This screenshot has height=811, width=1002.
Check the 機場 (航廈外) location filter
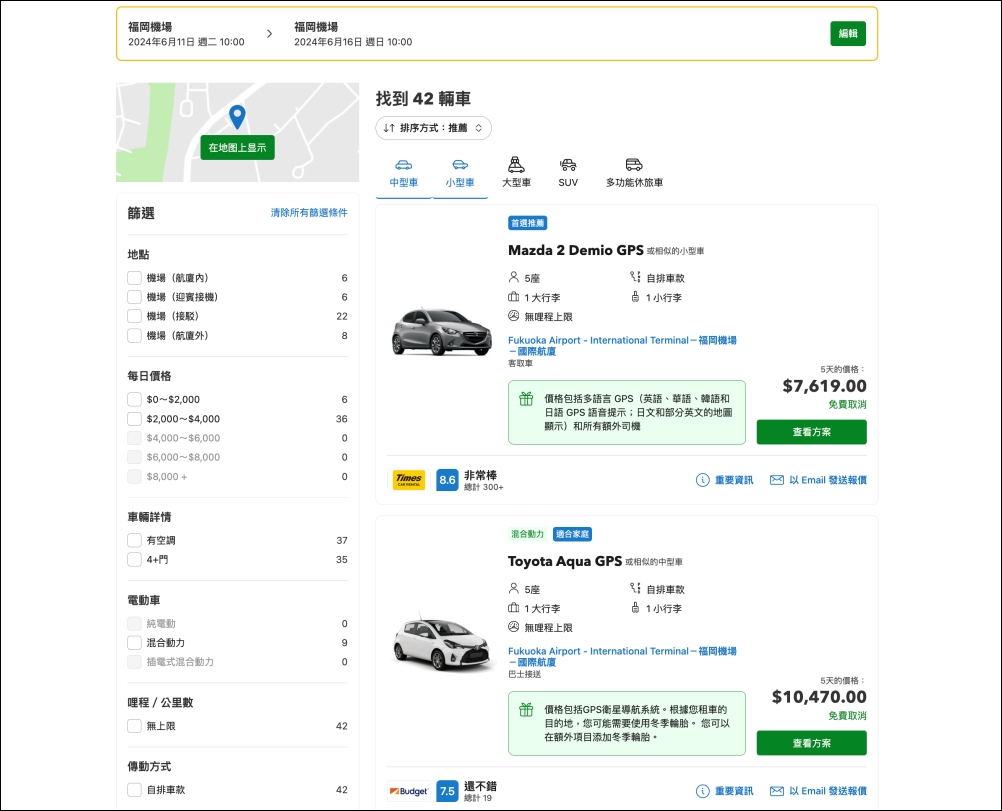[x=134, y=336]
